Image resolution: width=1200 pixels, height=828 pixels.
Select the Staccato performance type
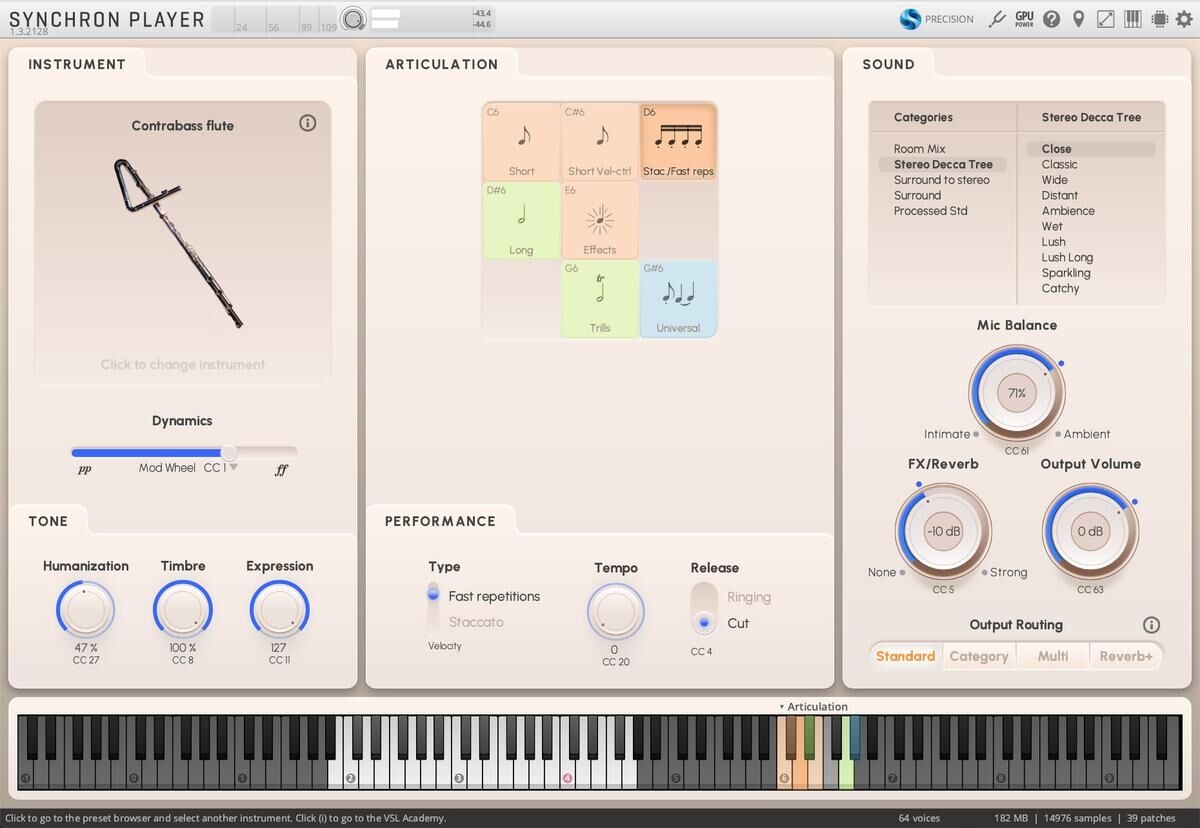point(475,622)
